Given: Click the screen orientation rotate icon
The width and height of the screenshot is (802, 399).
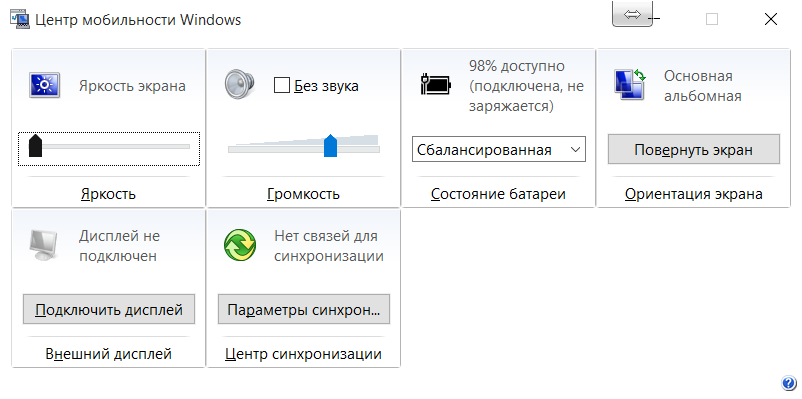Looking at the screenshot, I should (630, 84).
